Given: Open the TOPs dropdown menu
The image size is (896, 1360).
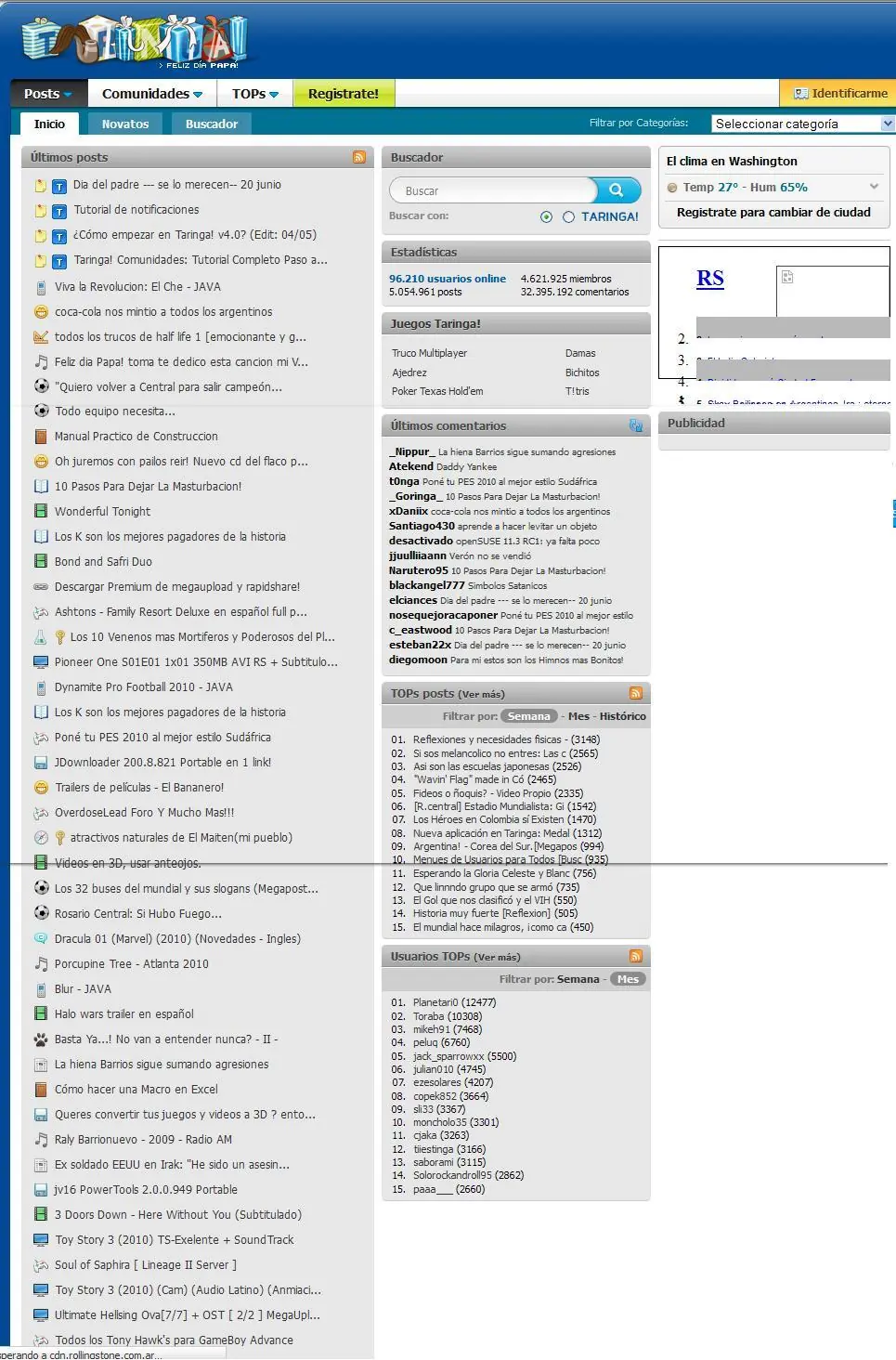Looking at the screenshot, I should coord(255,94).
